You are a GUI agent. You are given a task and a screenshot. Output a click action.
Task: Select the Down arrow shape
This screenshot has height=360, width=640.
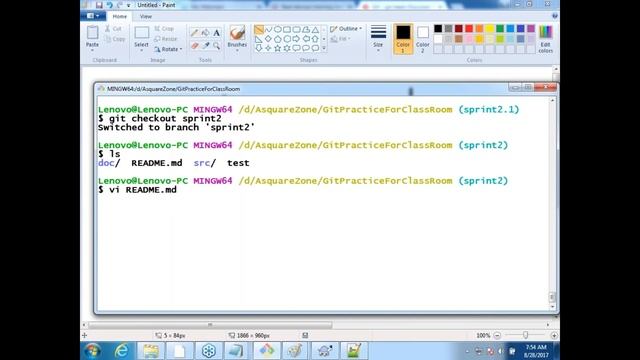258,48
